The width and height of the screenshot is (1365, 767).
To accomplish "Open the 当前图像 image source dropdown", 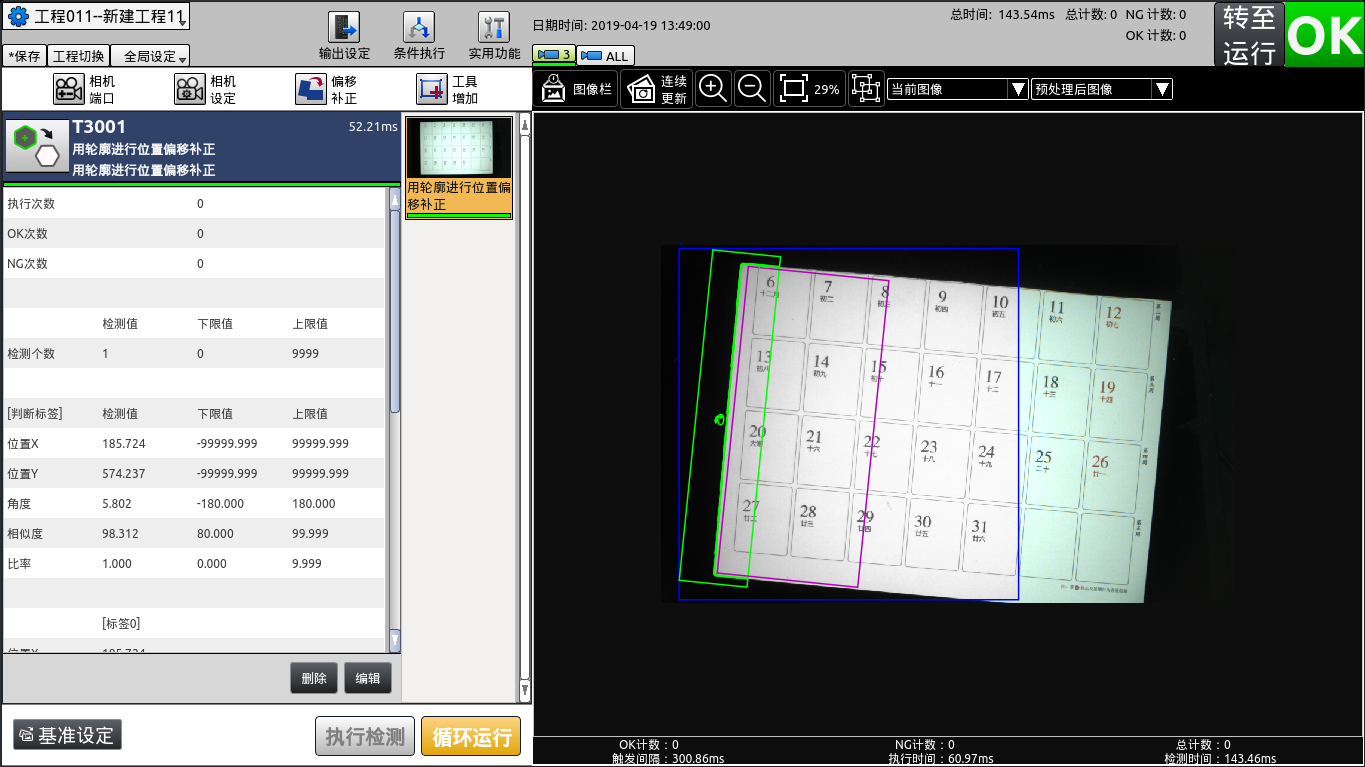I will (958, 89).
